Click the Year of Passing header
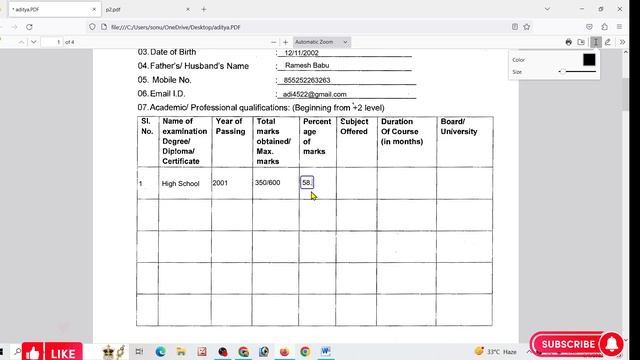640x360 pixels. 230,127
